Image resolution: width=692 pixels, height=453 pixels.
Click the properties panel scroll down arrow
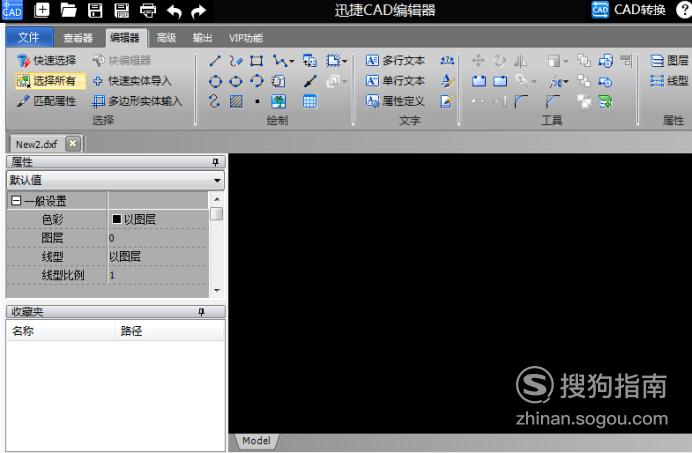point(217,290)
